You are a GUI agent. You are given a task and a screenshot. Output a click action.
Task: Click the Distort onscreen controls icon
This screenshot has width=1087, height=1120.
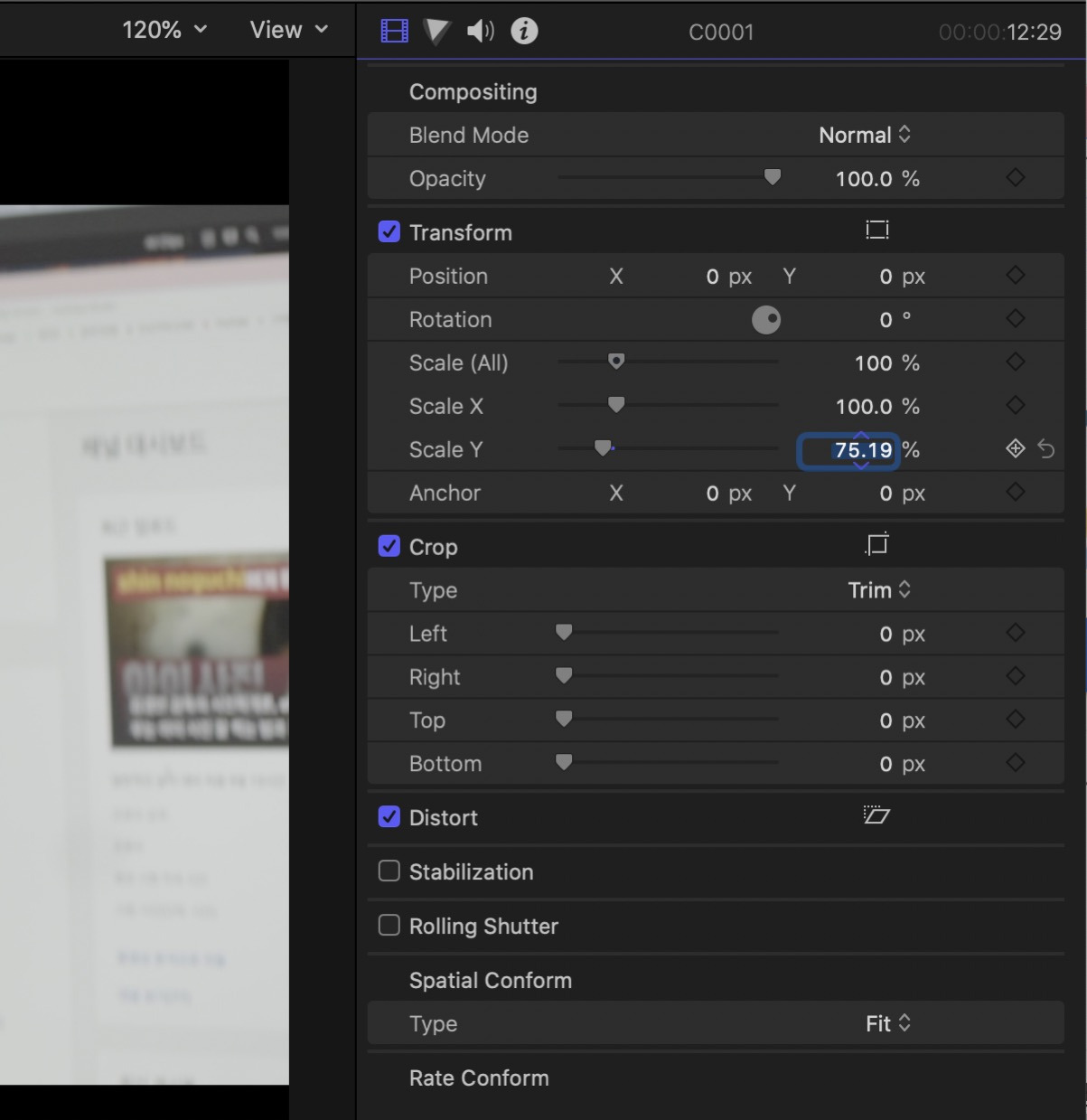point(876,815)
